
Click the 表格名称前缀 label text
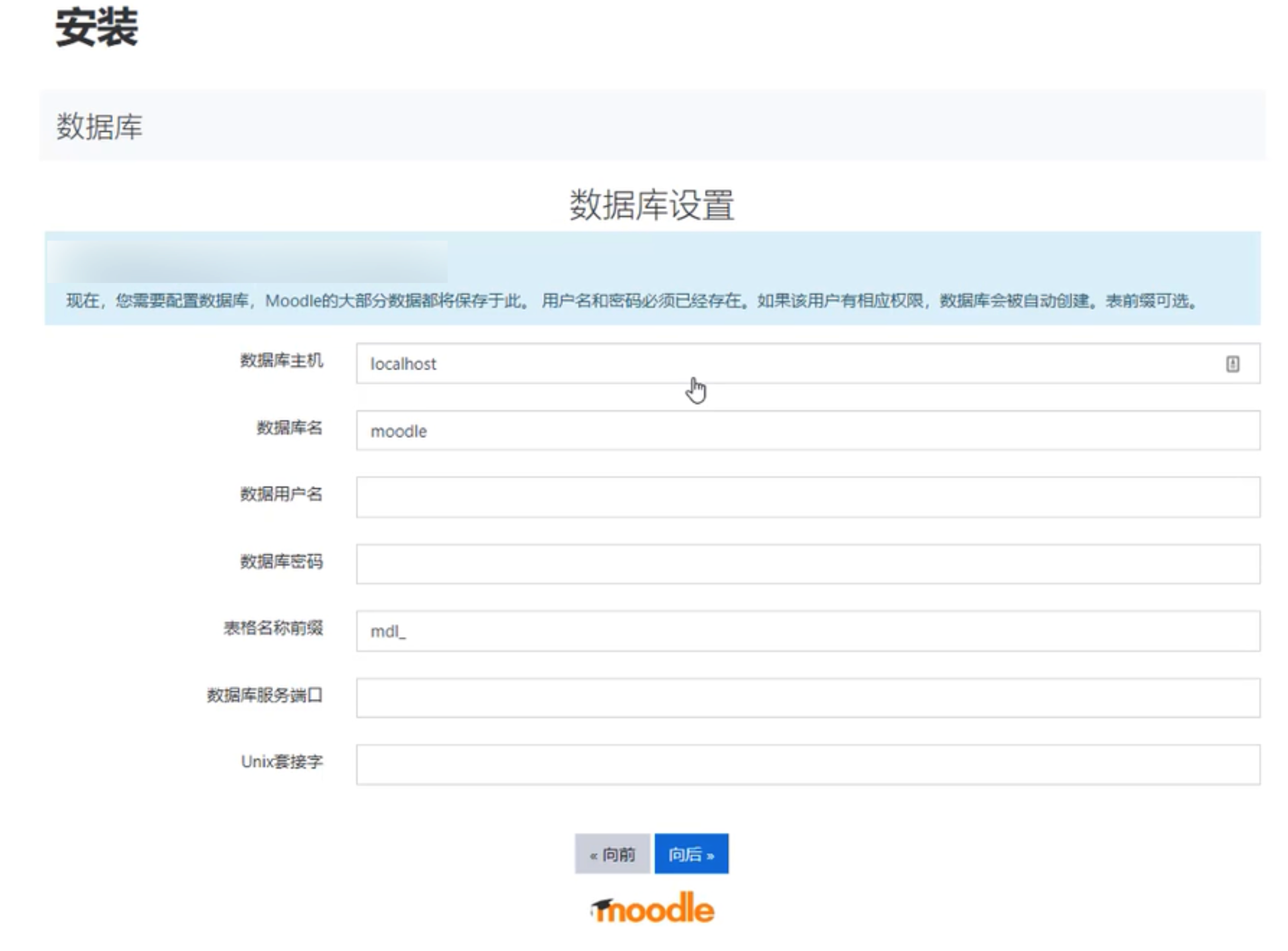click(273, 628)
